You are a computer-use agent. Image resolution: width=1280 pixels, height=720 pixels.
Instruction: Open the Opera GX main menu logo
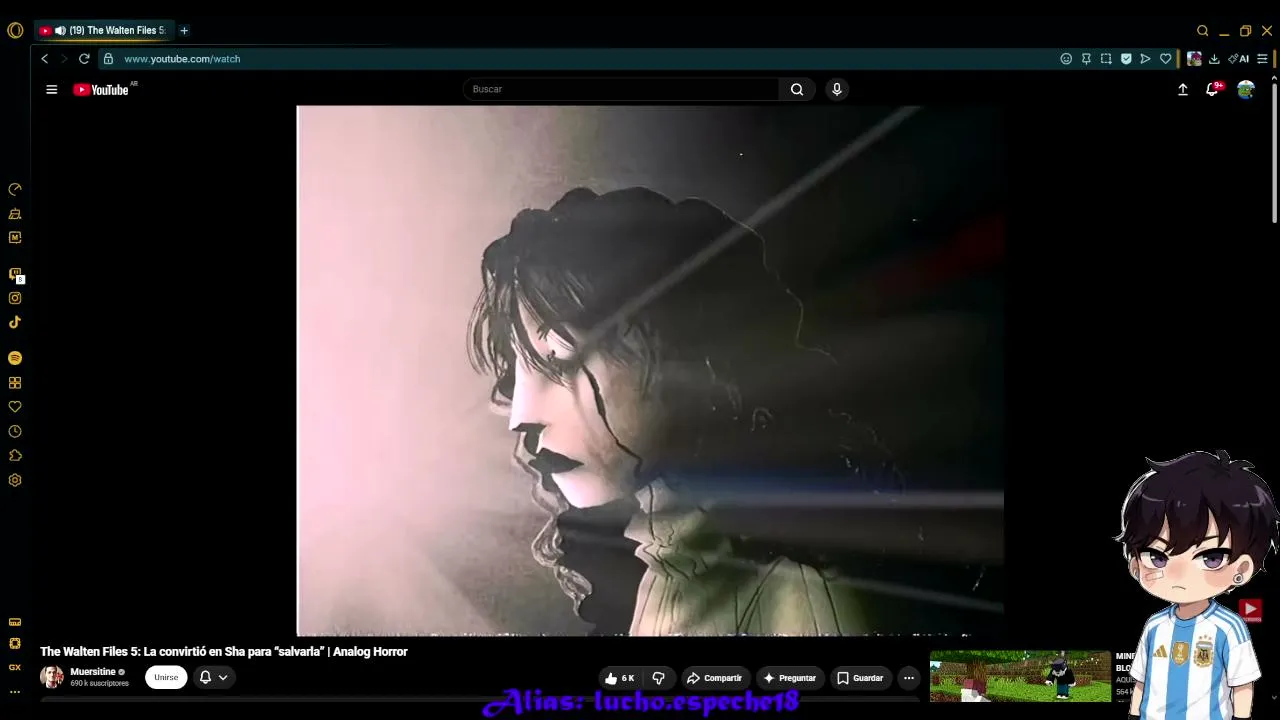pos(15,30)
